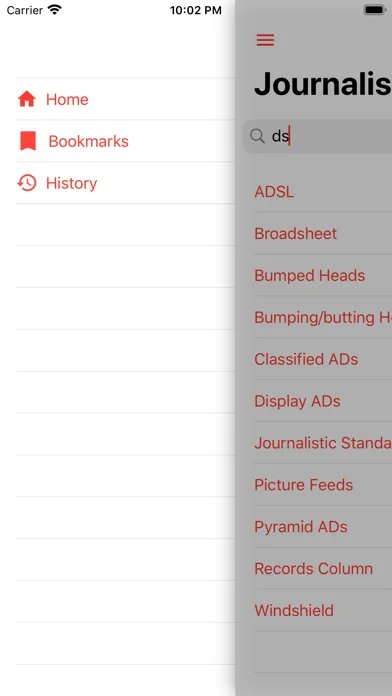
Task: Click the Home house icon
Action: pyautogui.click(x=27, y=99)
